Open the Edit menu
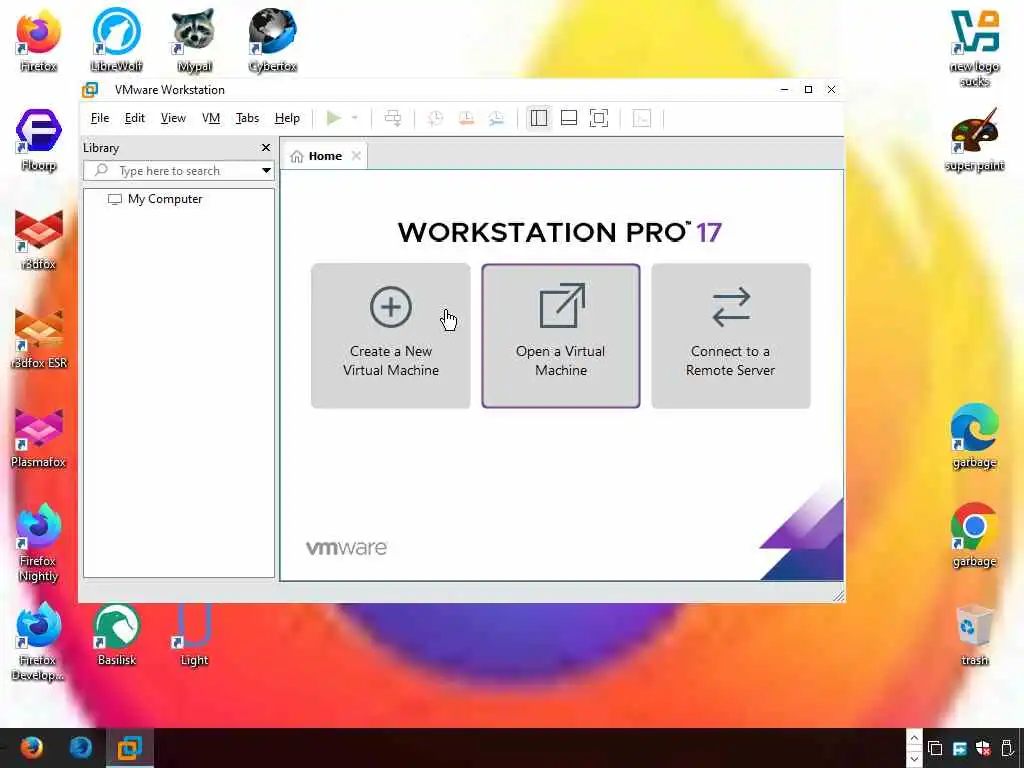Screen dimensions: 1024x768 (x=135, y=118)
